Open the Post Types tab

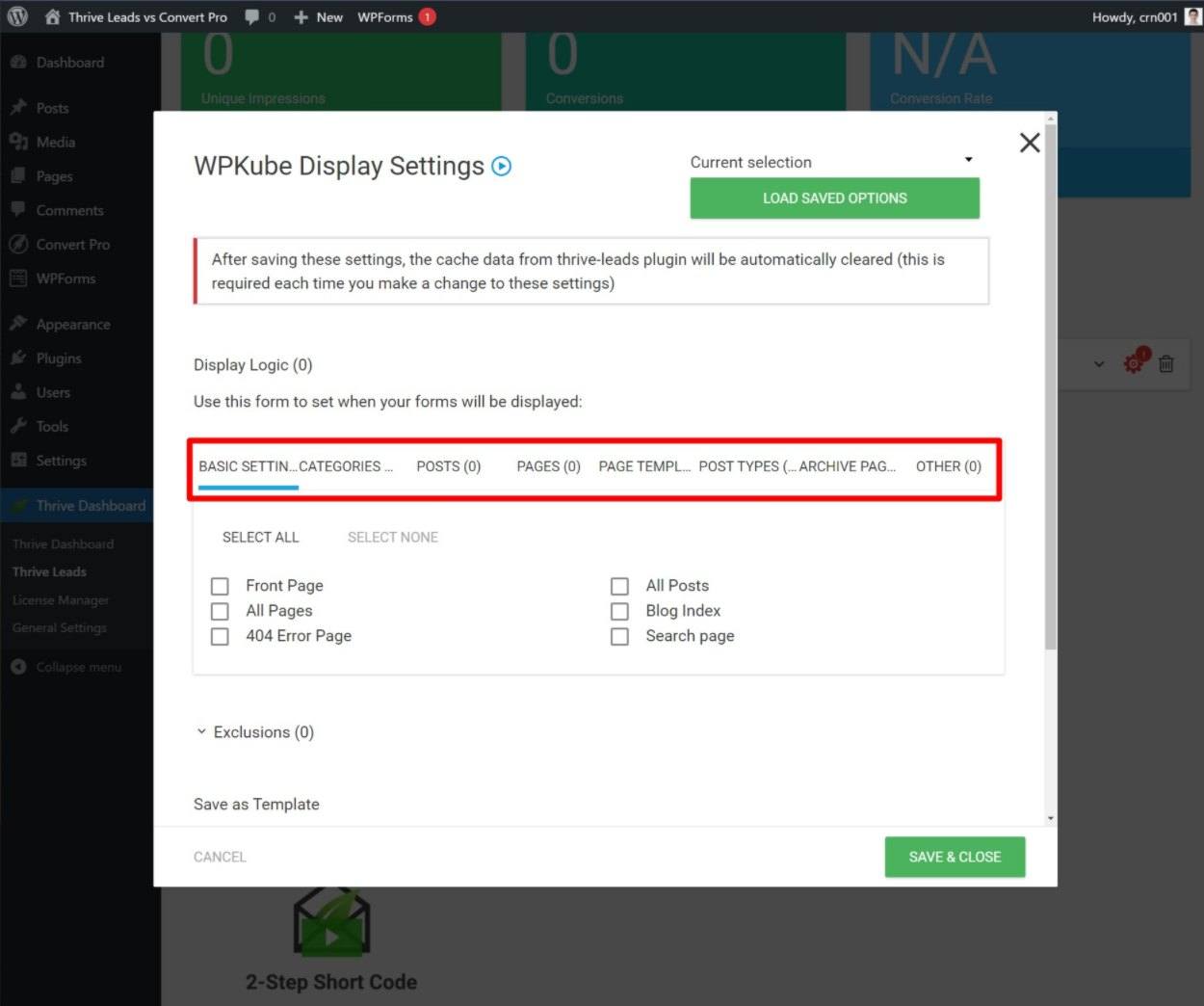747,466
